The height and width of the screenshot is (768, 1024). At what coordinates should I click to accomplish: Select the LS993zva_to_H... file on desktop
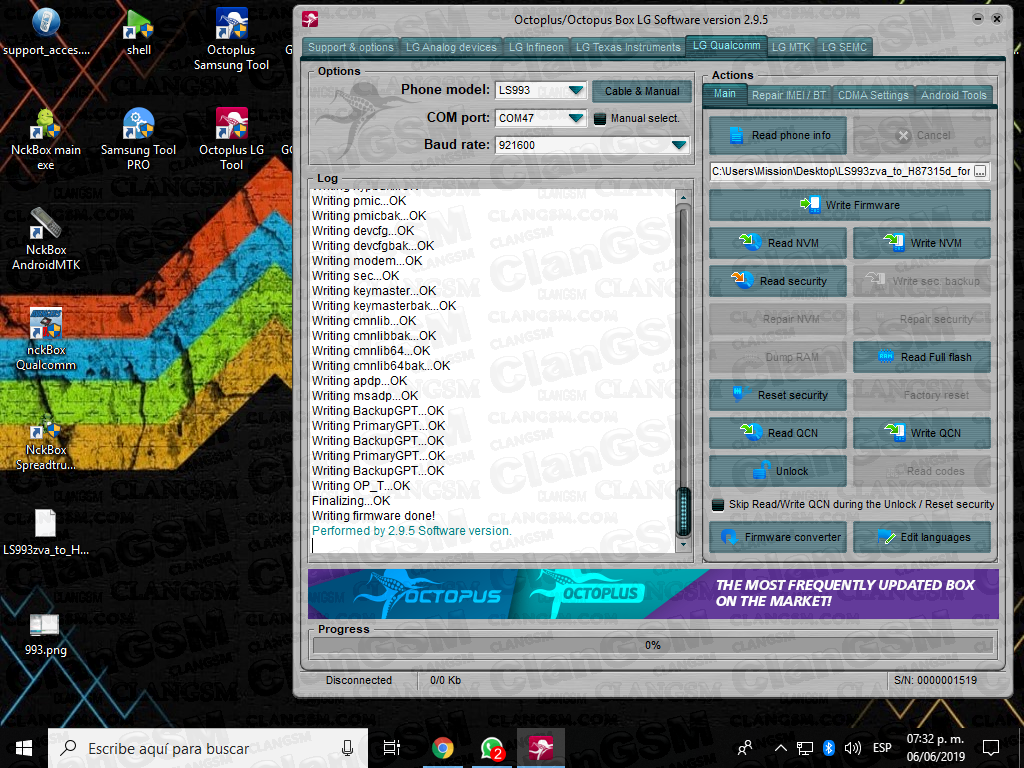[46, 532]
